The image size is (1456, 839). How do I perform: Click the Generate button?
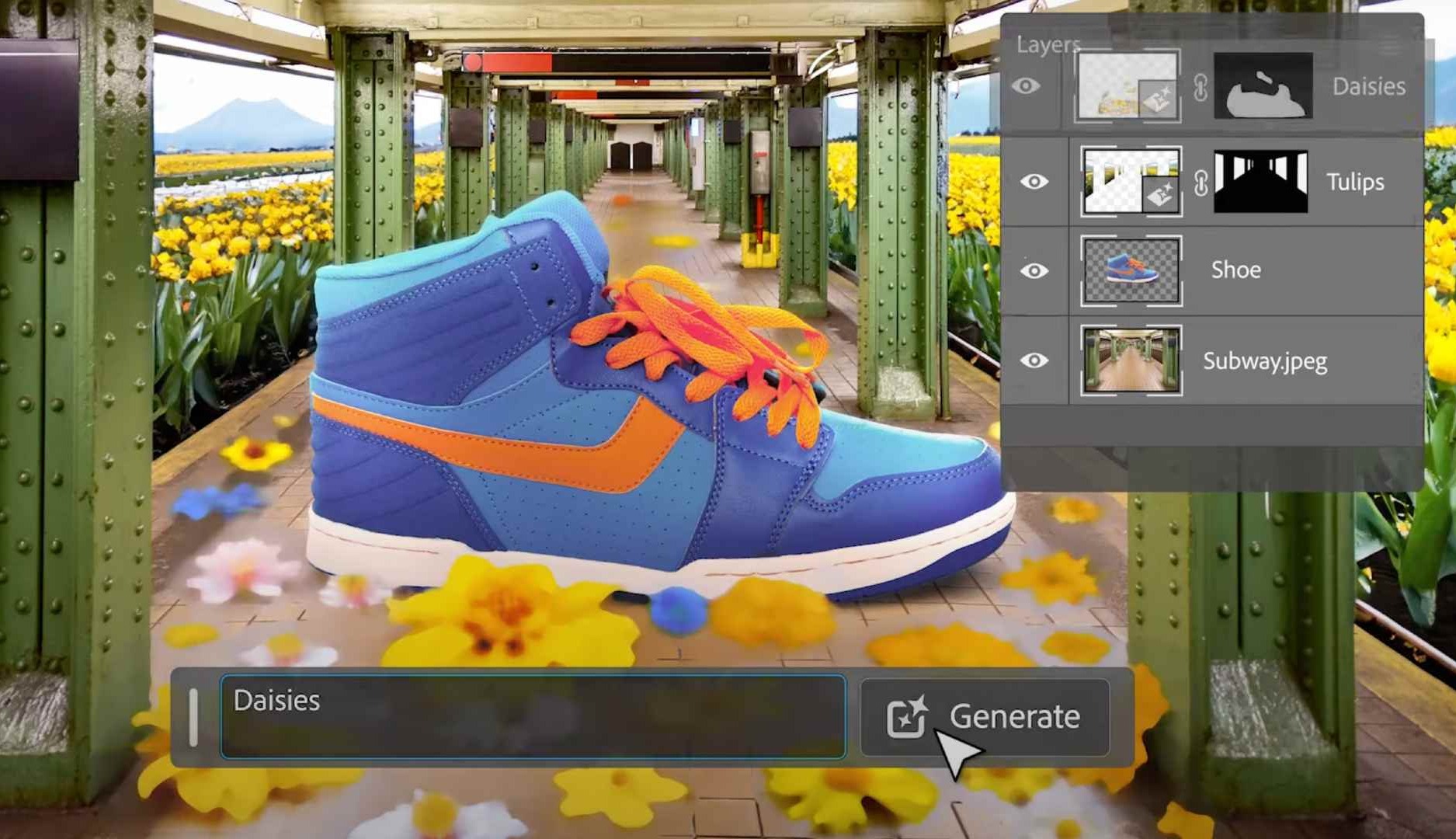tap(985, 717)
